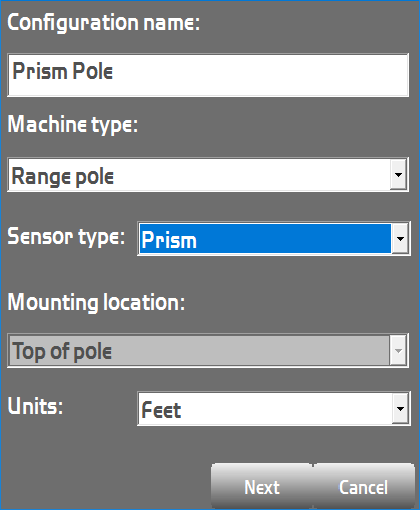Viewport: 420px width, 510px height.
Task: Open the Units dropdown arrow
Action: (x=400, y=409)
